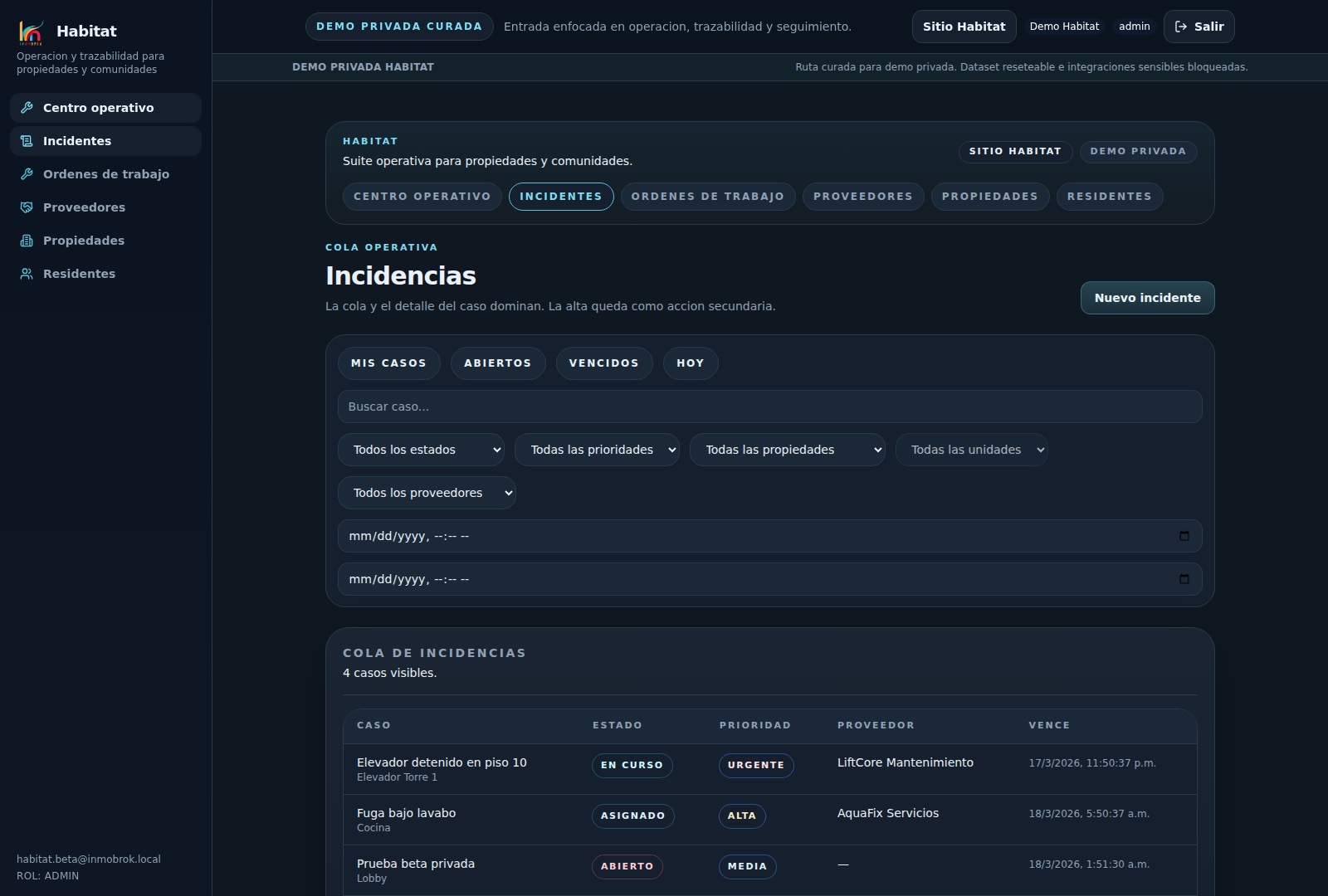Open the Todos los estados dropdown
1328x896 pixels.
coord(421,449)
